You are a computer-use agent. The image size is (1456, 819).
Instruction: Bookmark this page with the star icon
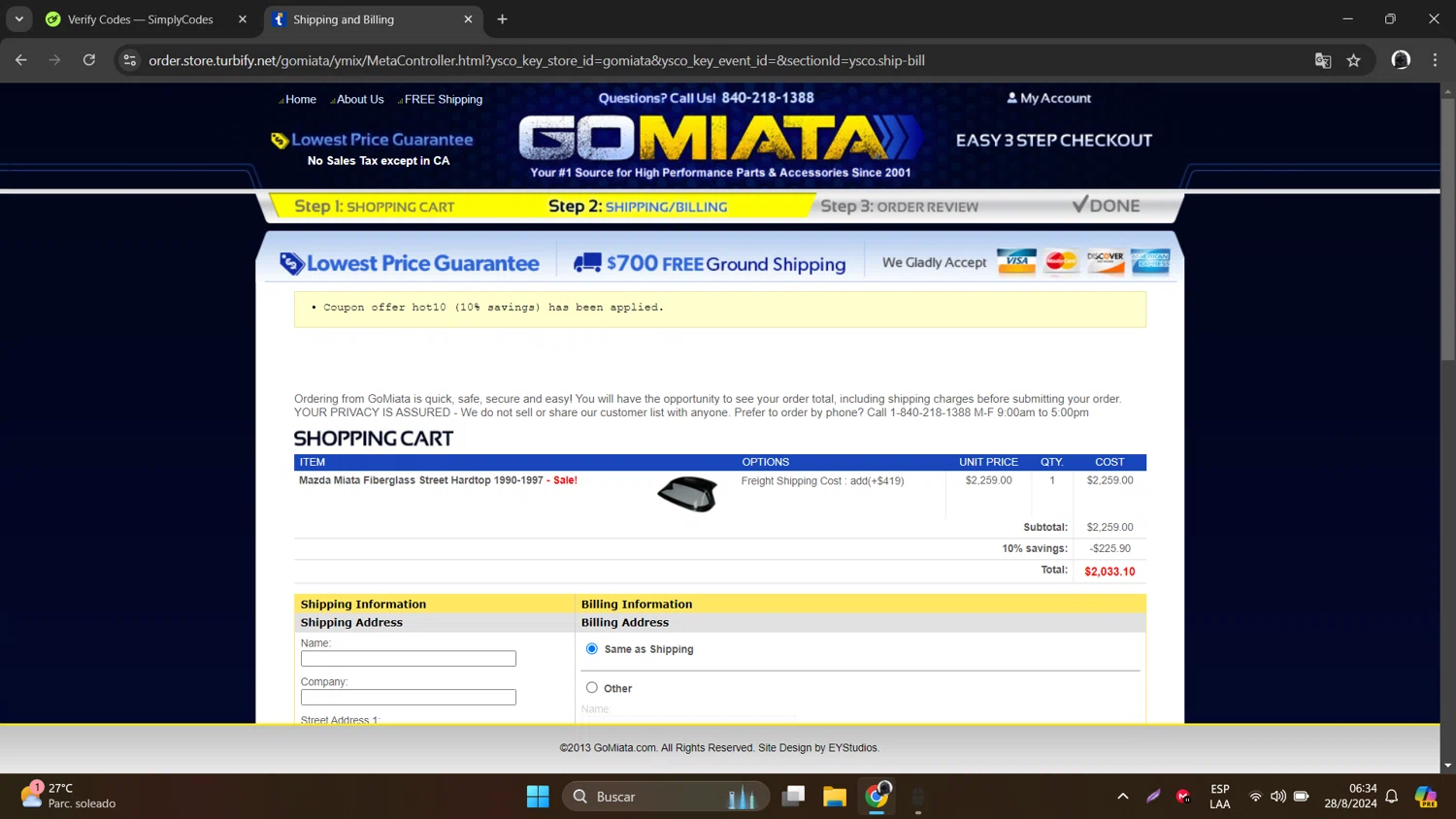1354,60
